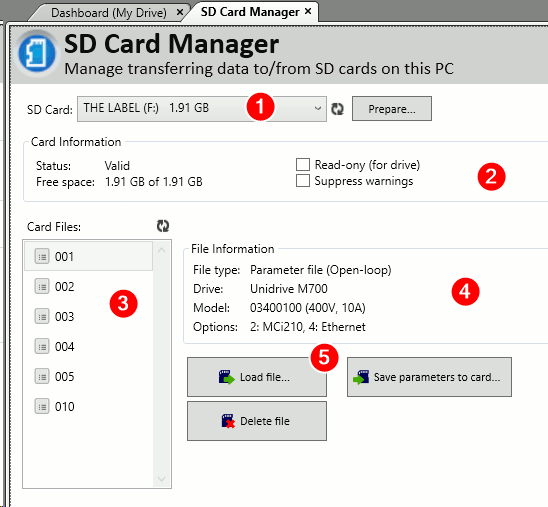Screen dimensions: 548x507
Task: Click Save parameters to card... button
Action: click(429, 377)
